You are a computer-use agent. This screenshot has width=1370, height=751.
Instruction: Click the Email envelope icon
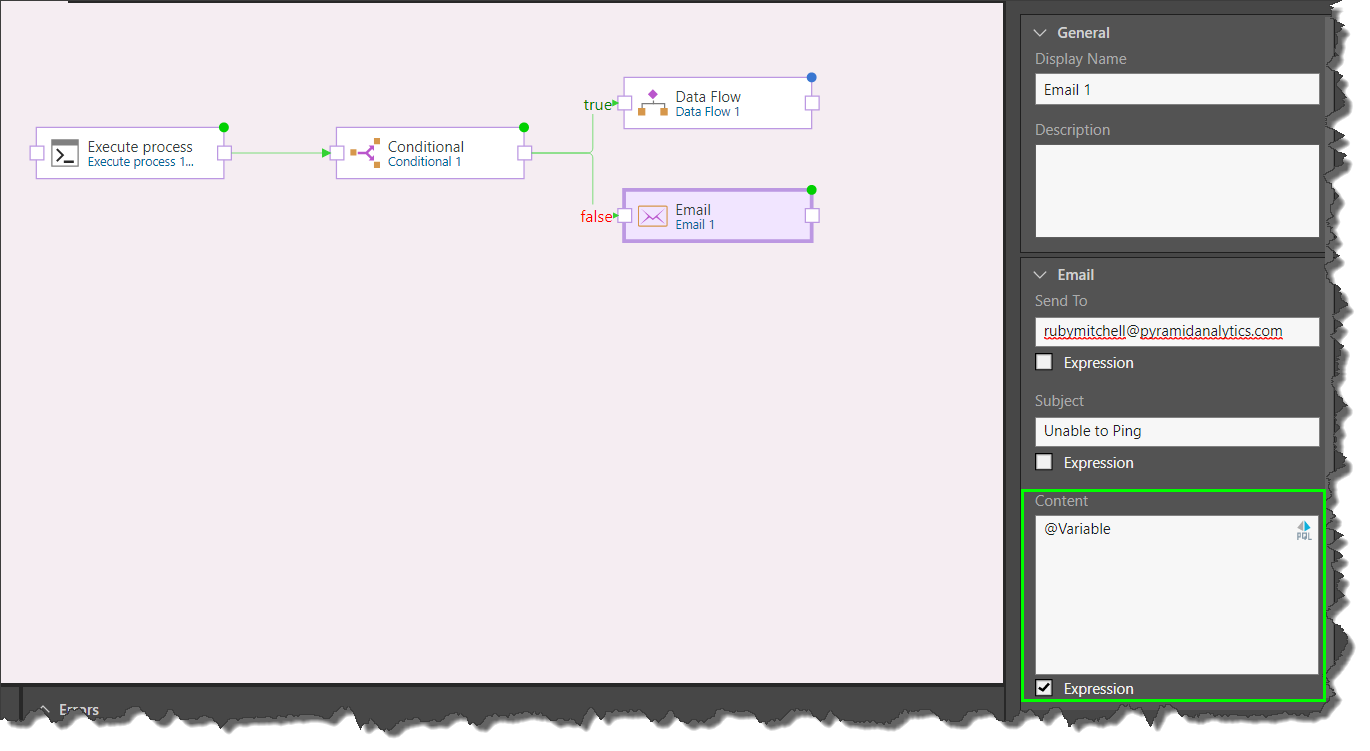pos(653,216)
